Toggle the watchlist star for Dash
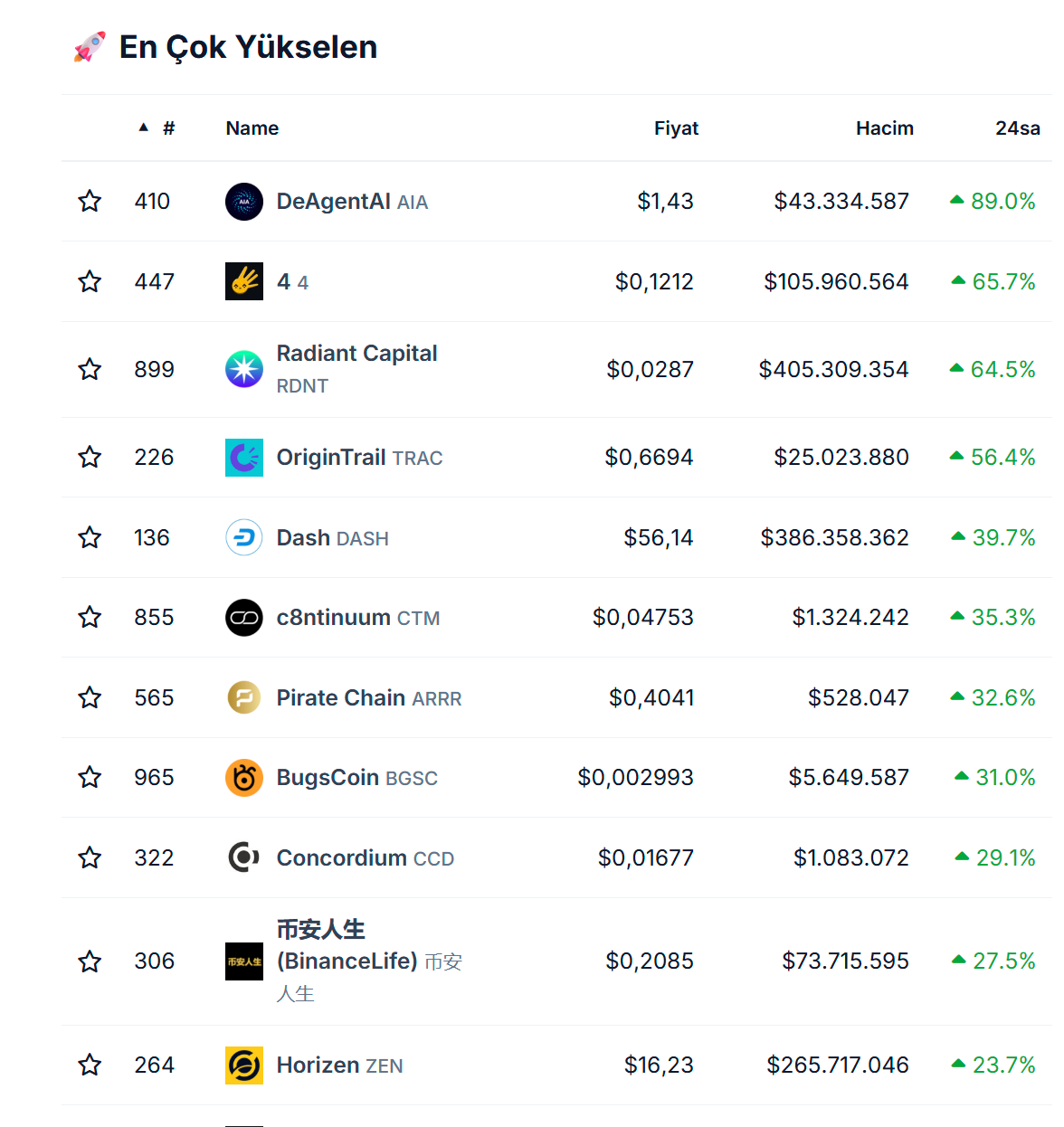The image size is (1064, 1127). tap(90, 537)
